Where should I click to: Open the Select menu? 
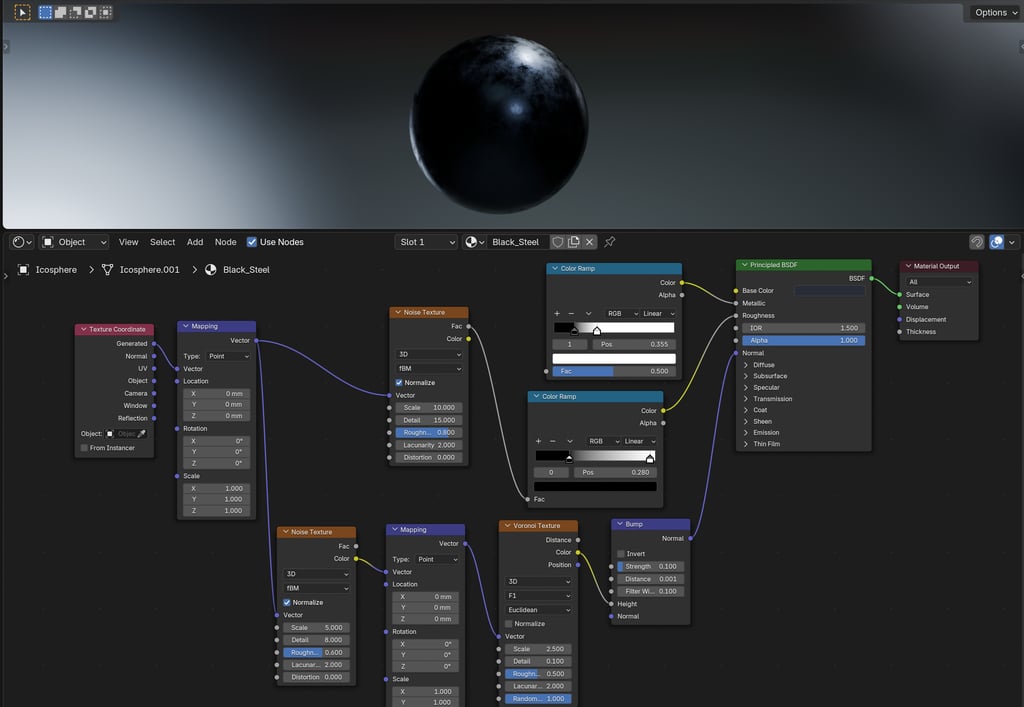tap(163, 242)
